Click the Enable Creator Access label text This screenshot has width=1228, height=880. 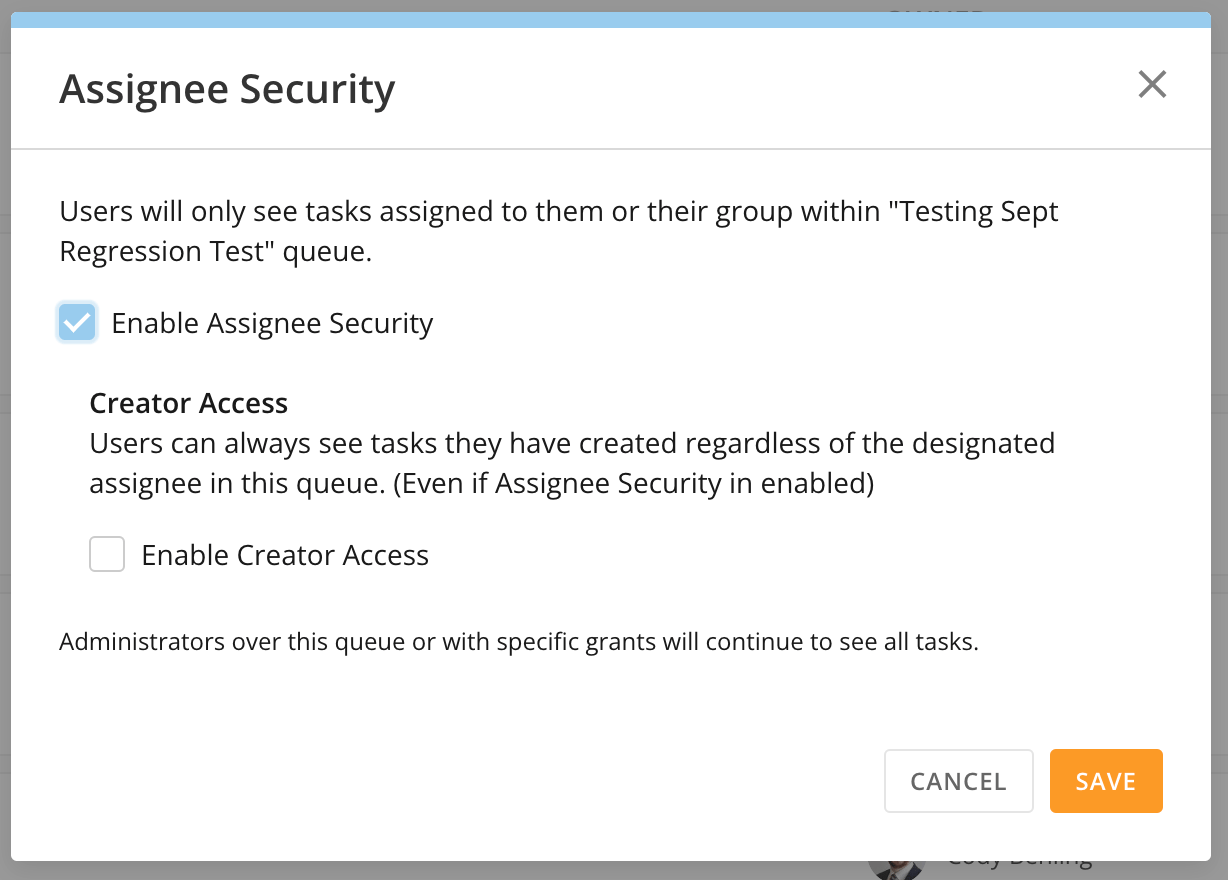point(285,555)
